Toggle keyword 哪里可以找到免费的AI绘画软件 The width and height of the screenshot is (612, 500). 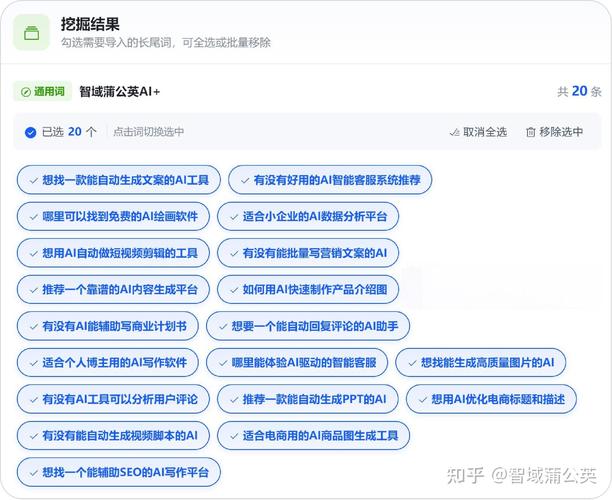pos(113,217)
